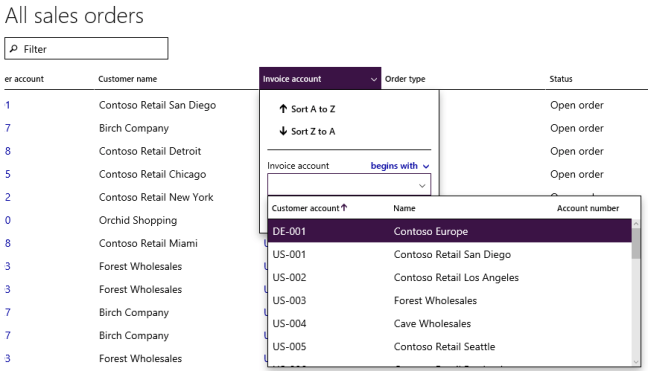The height and width of the screenshot is (371, 648).
Task: Sort Invoice account A to Z
Action: [307, 109]
